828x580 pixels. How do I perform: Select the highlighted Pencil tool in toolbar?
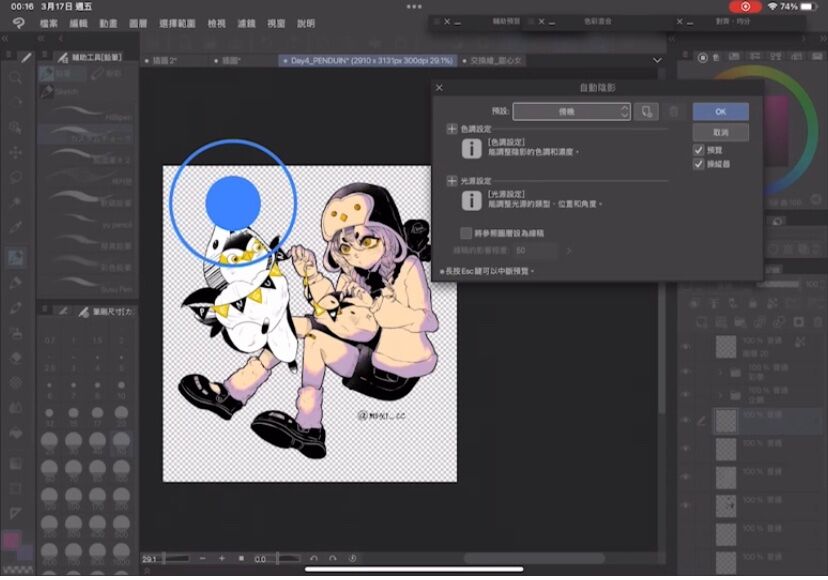pyautogui.click(x=15, y=257)
